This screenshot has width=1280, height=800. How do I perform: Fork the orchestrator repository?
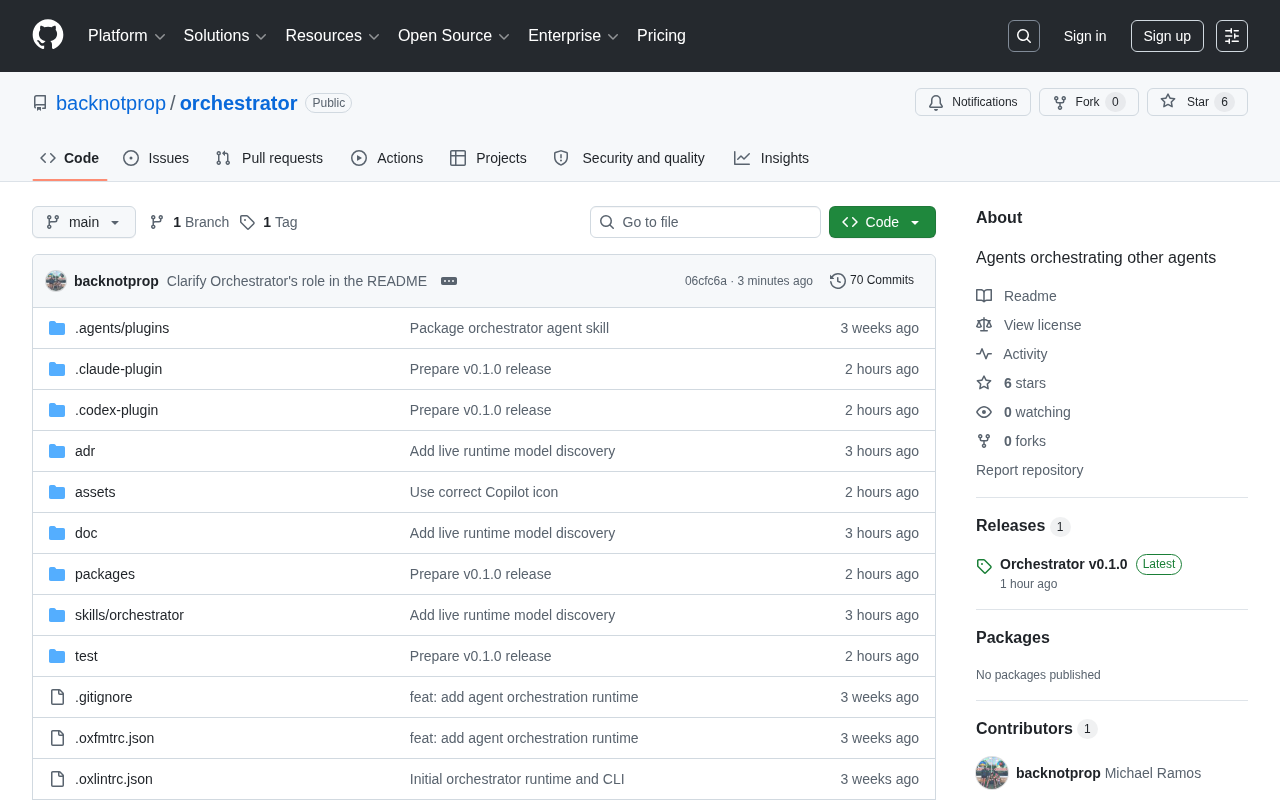click(1089, 102)
